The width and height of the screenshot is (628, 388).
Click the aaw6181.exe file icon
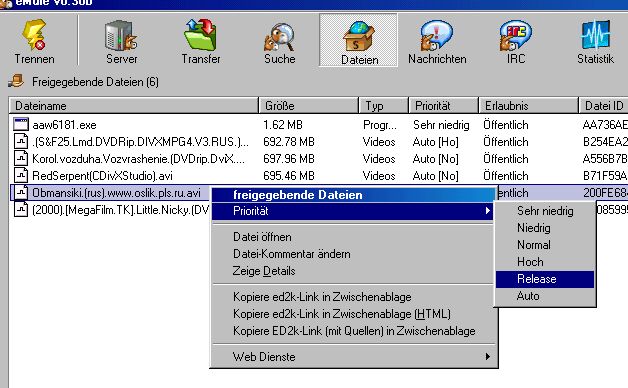click(x=21, y=125)
